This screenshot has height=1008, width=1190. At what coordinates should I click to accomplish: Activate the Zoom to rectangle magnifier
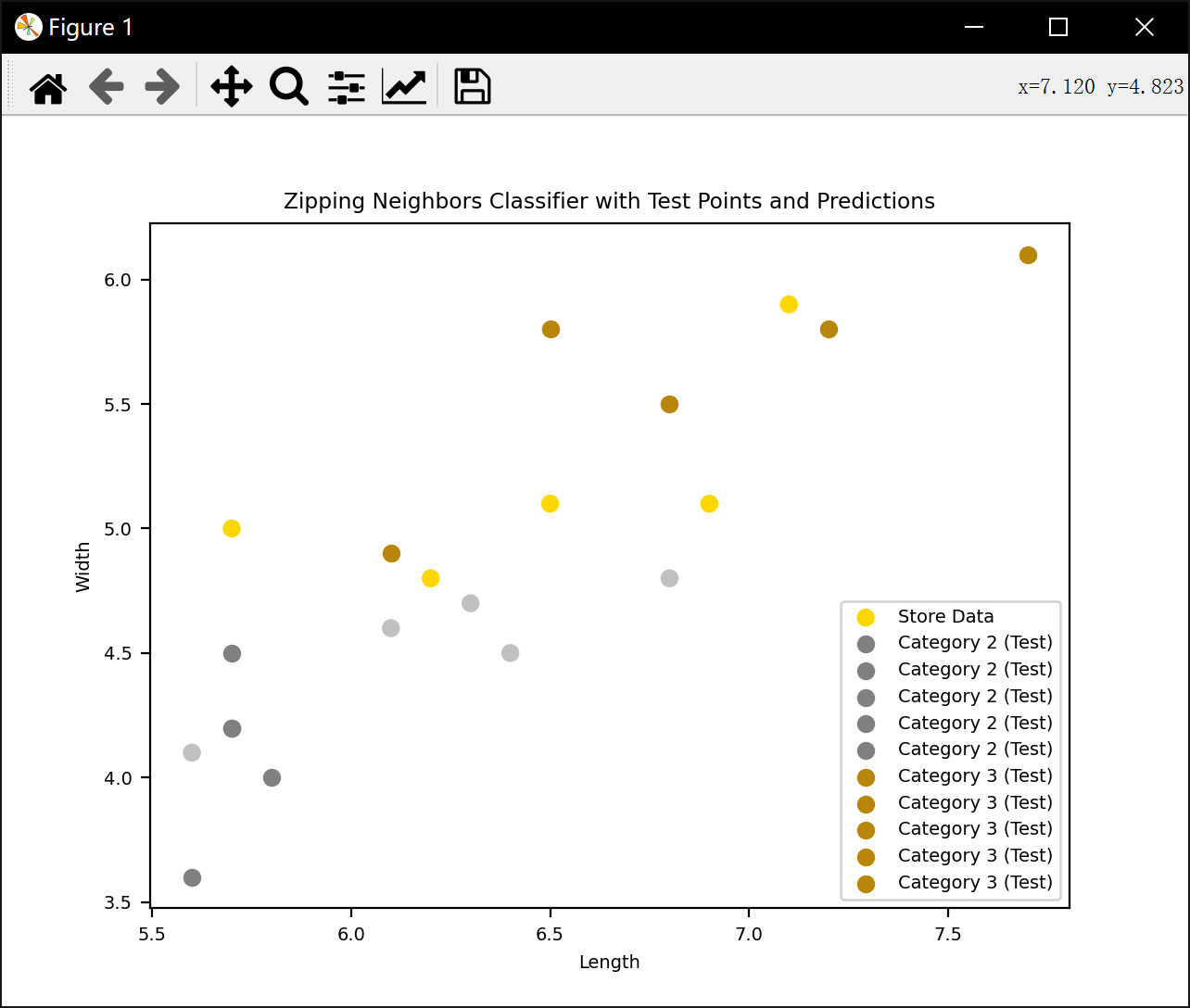coord(288,87)
